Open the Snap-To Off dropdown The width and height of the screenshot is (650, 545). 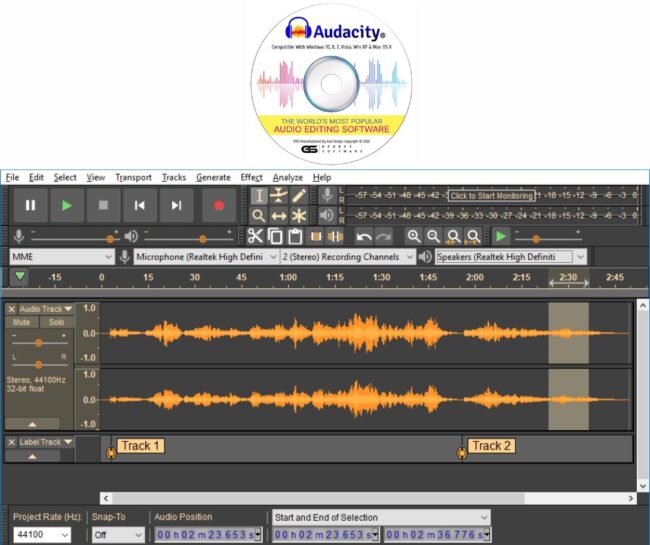click(x=118, y=535)
